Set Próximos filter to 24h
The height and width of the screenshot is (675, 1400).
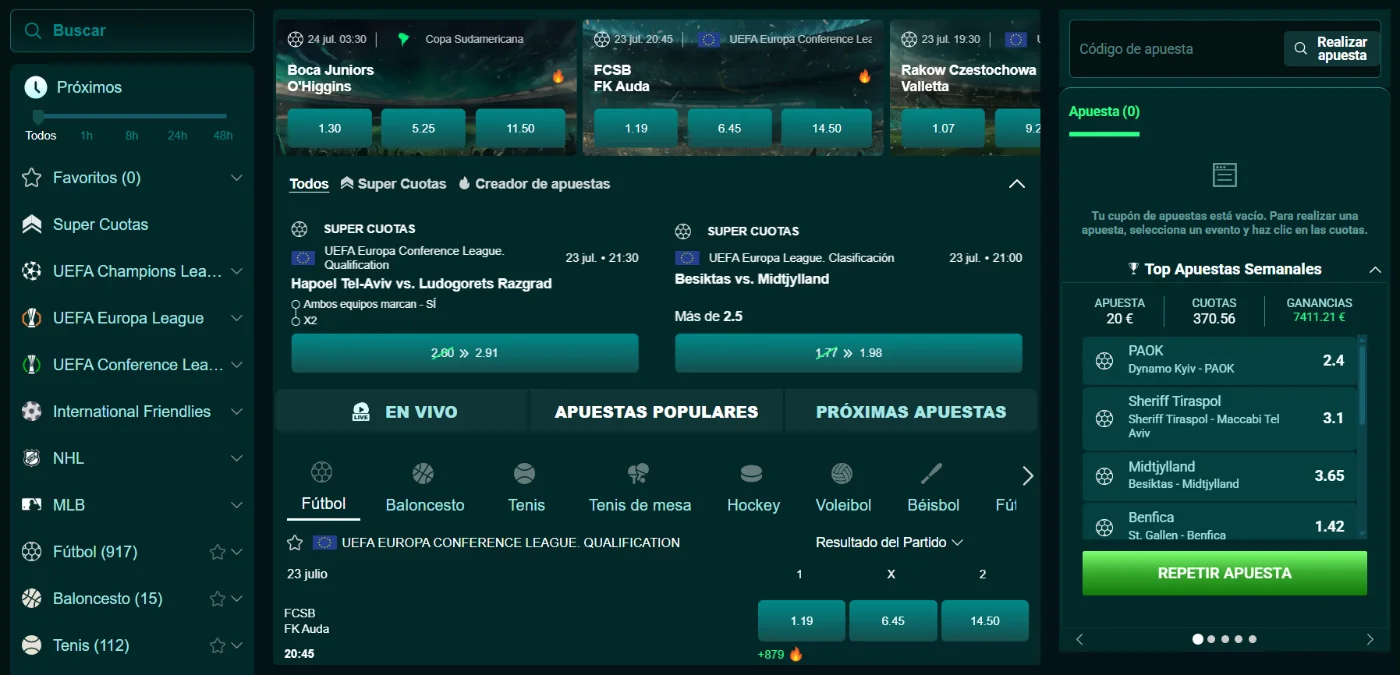point(177,135)
